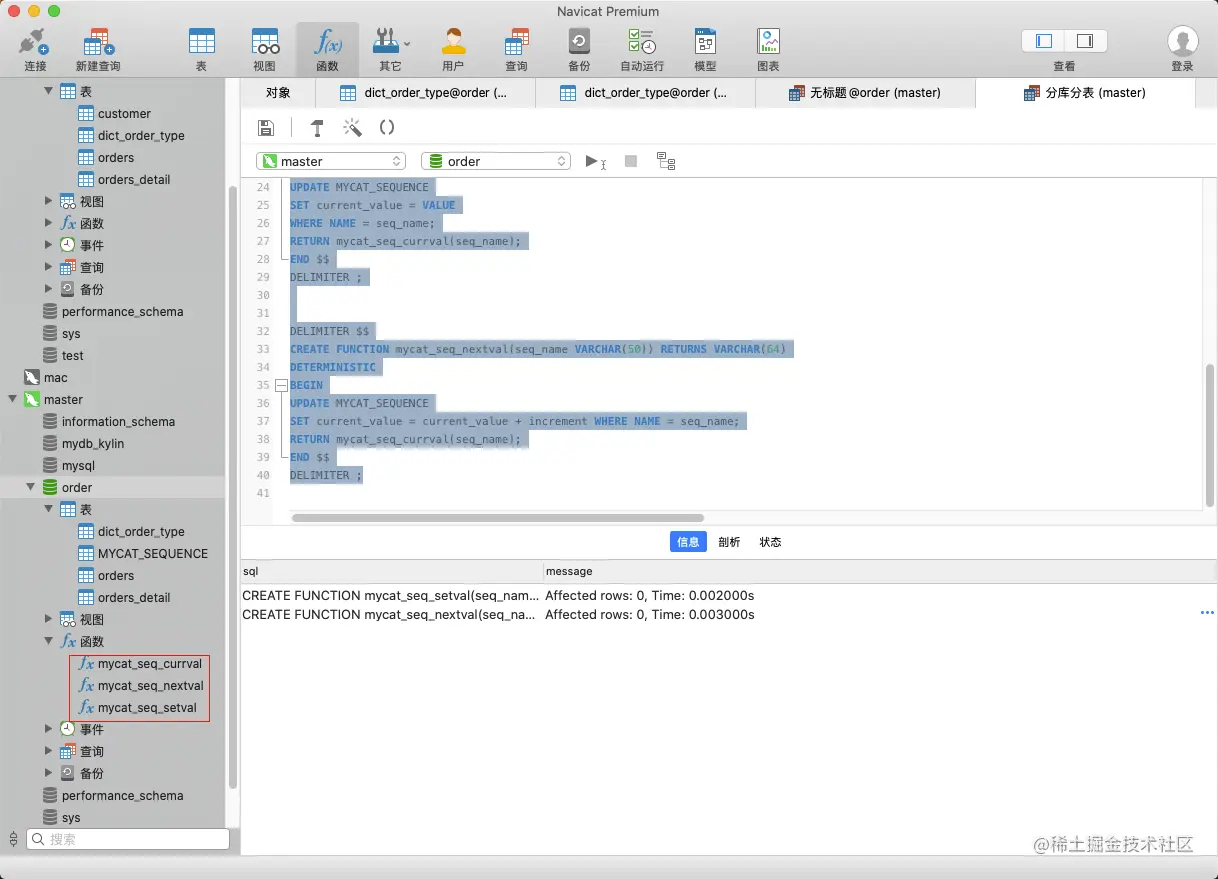
Task: Click the stop query button
Action: (x=631, y=161)
